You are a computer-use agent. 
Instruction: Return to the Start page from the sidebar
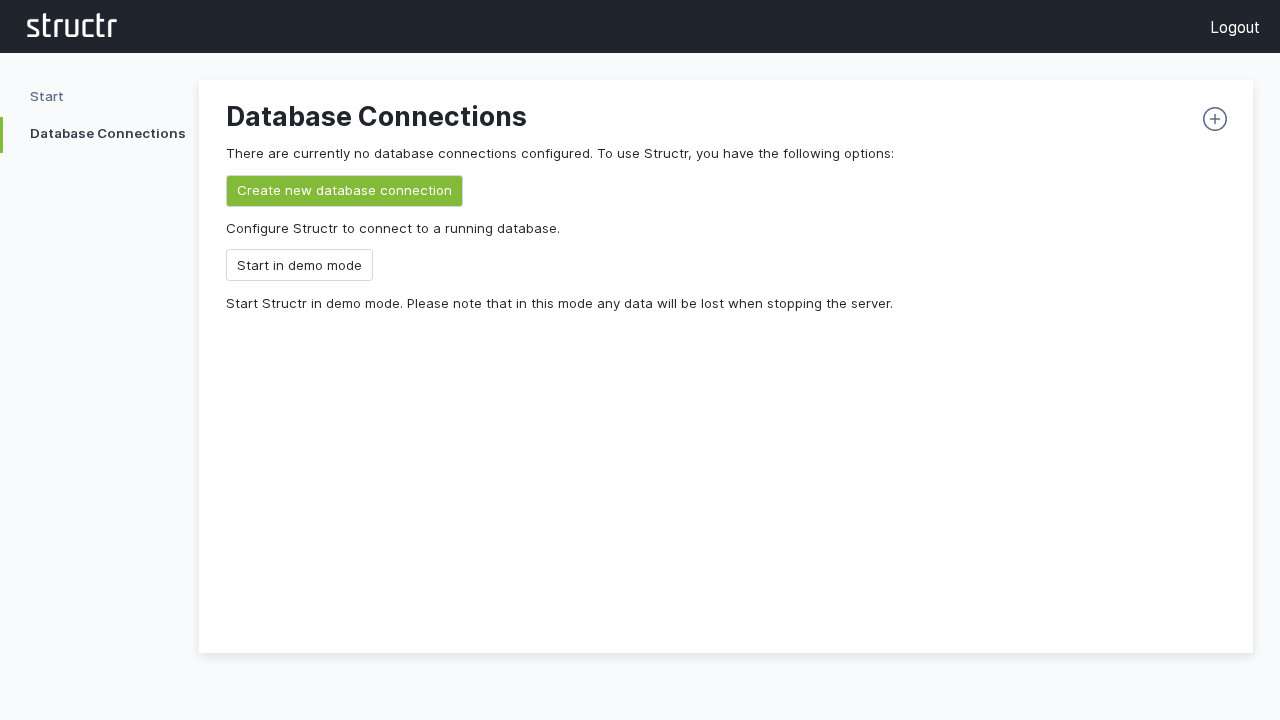point(46,96)
